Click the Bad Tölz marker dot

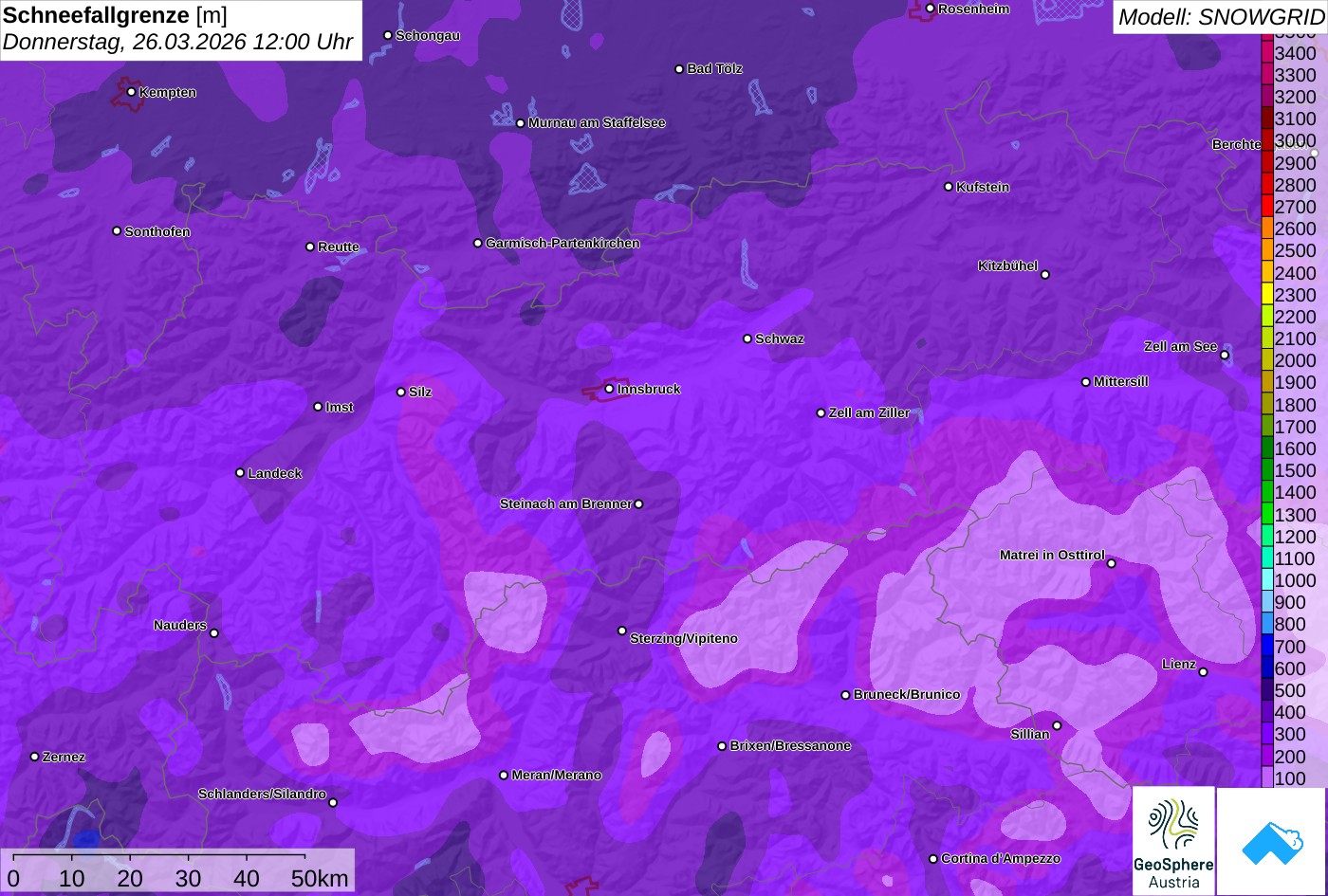679,69
